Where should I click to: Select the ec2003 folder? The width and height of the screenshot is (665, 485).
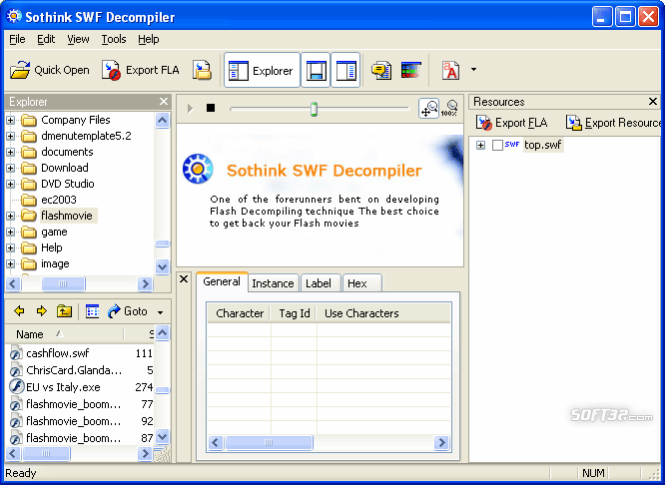coord(59,200)
